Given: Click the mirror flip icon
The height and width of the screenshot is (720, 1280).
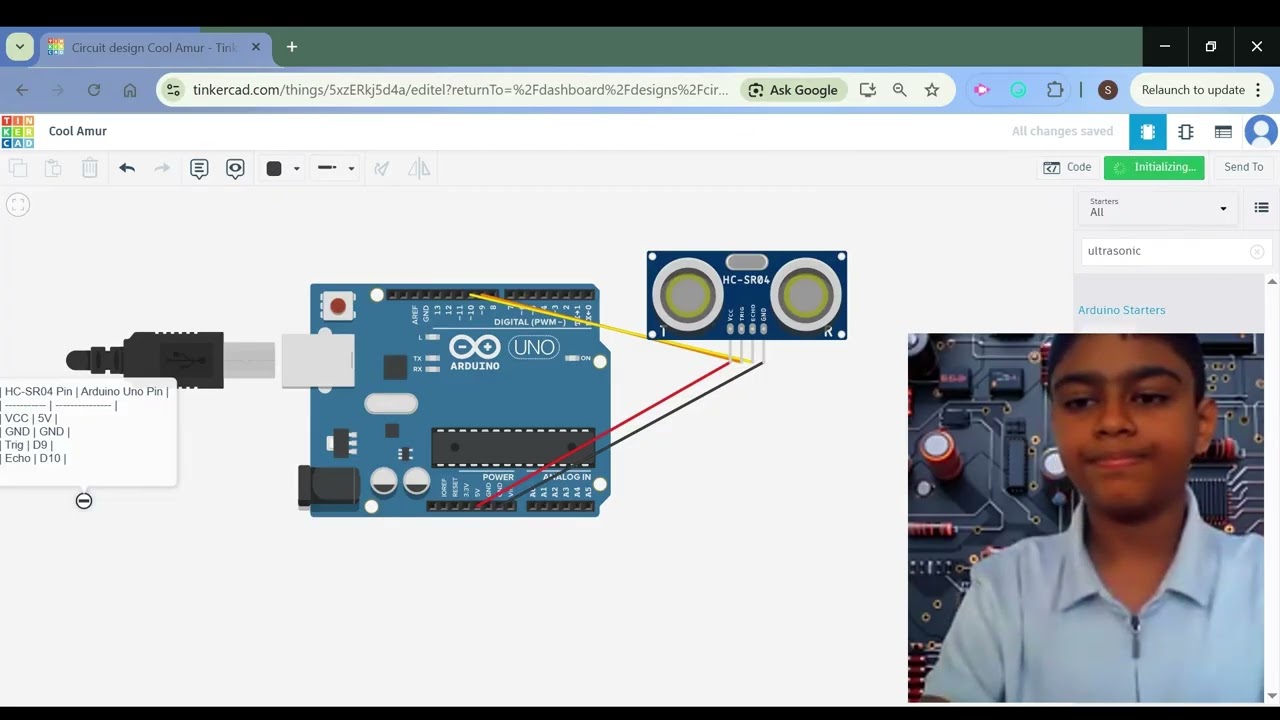Looking at the screenshot, I should coord(419,168).
